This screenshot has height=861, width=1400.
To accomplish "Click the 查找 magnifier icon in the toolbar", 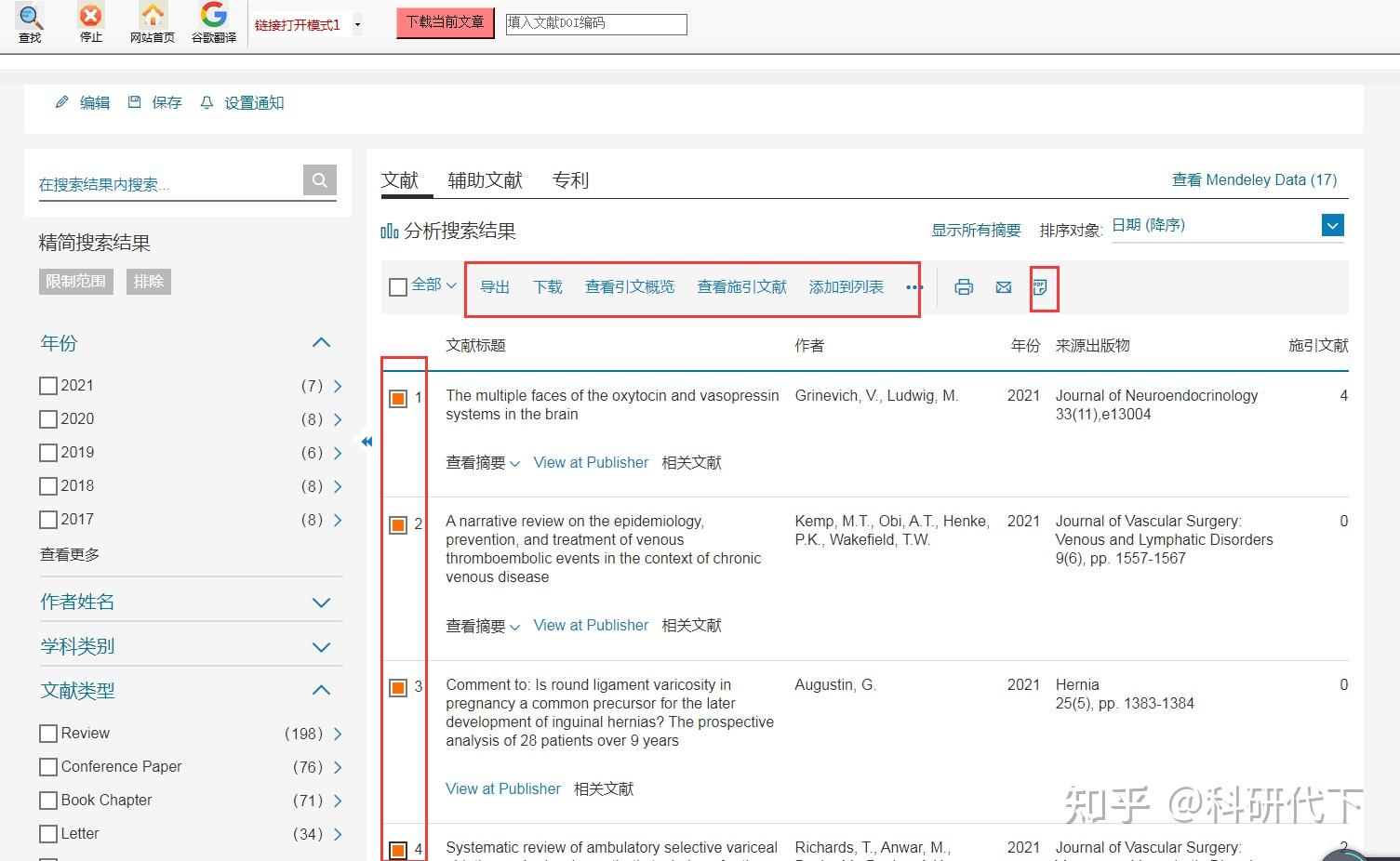I will click(x=29, y=19).
